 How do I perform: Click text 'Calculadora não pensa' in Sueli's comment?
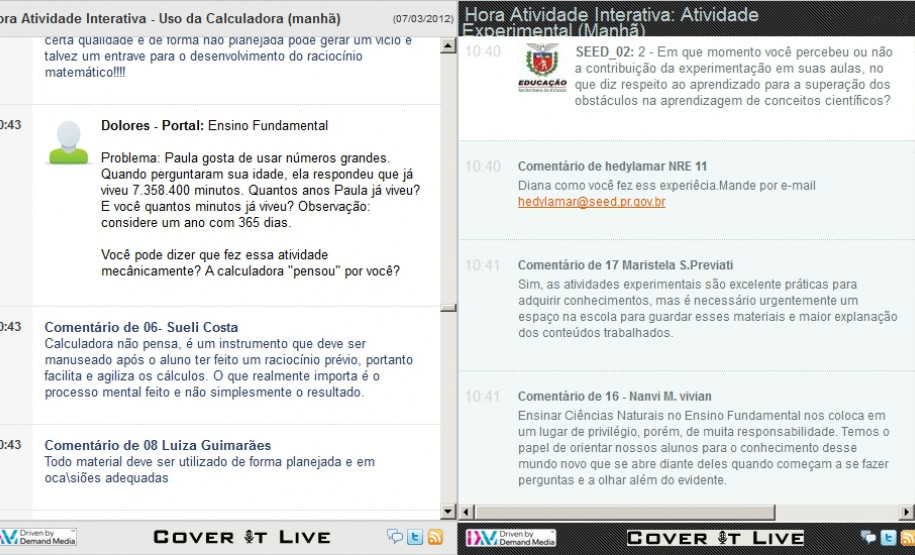110,344
